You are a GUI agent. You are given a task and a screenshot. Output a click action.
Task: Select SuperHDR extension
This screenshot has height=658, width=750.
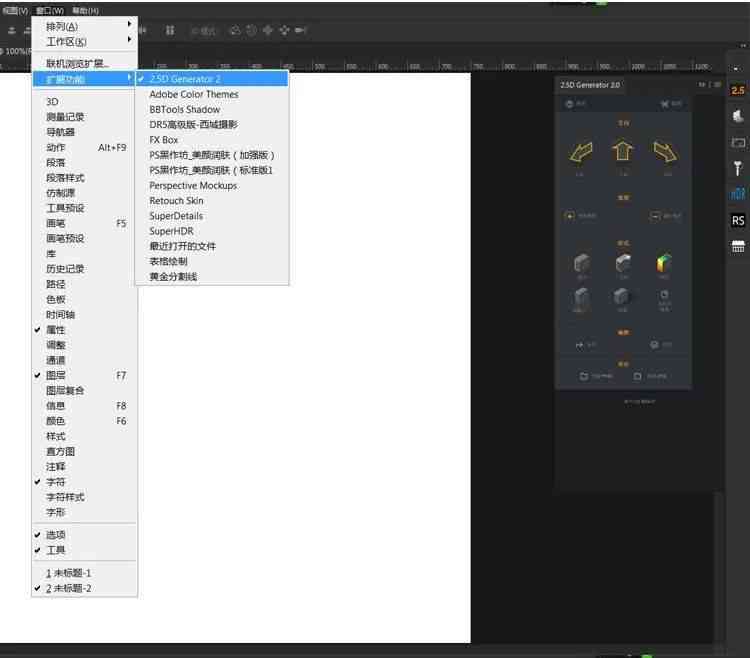coord(212,231)
